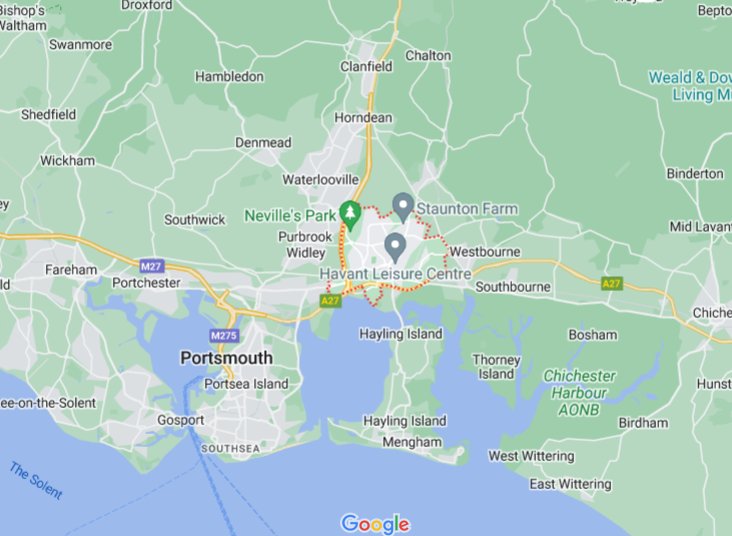Screen dimensions: 732x536
Task: Click the A27 road badge near Chichester
Action: pyautogui.click(x=612, y=283)
